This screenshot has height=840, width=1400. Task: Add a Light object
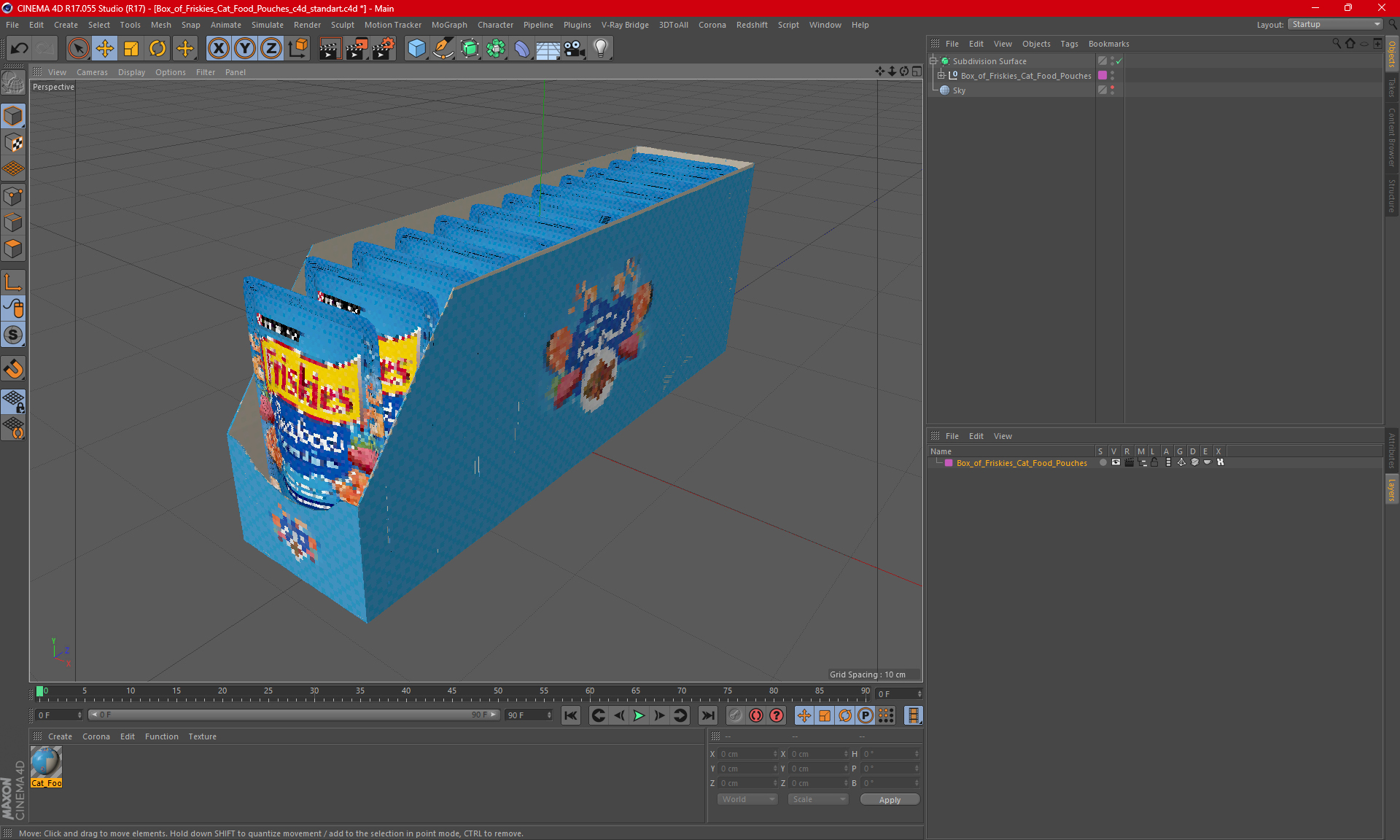coord(601,48)
